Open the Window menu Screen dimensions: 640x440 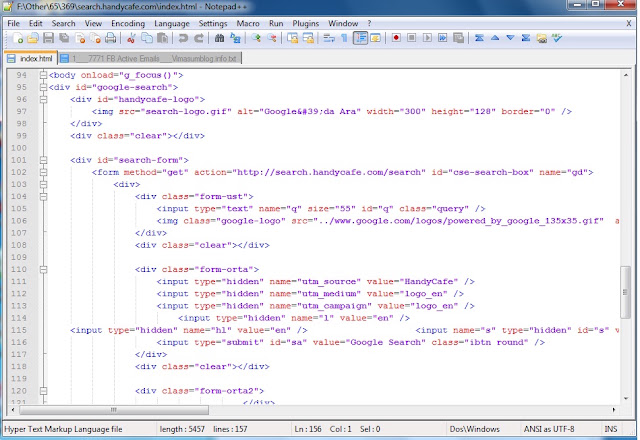[343, 23]
